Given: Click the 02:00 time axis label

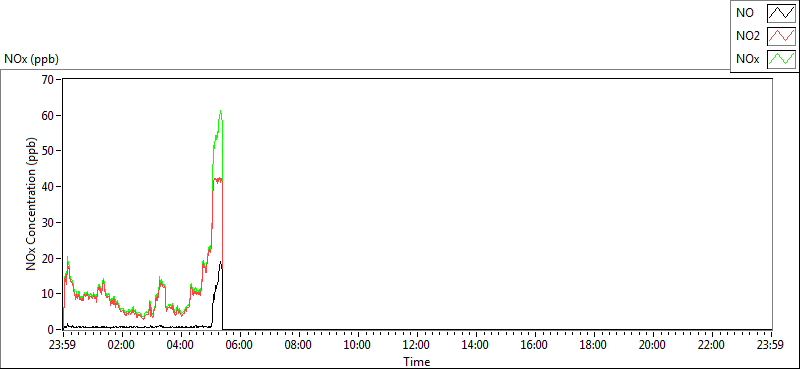Looking at the screenshot, I should coord(121,344).
